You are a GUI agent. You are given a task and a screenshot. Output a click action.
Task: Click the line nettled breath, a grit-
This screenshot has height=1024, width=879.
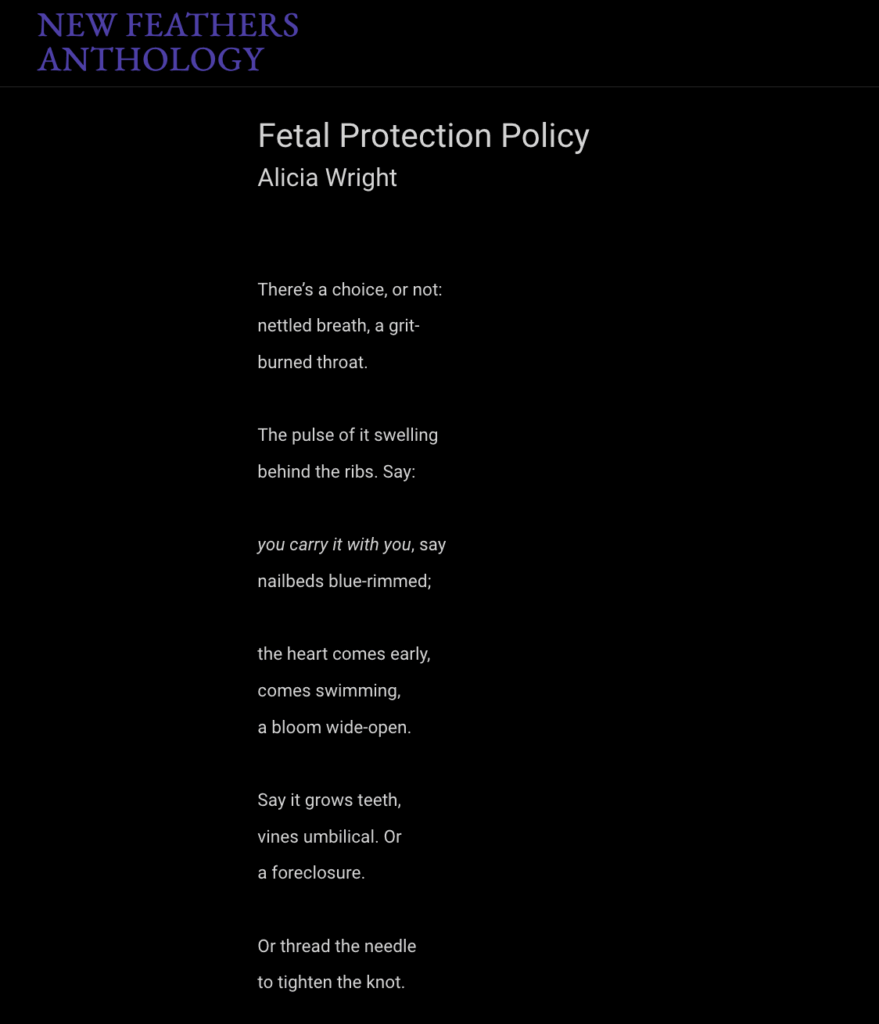pyautogui.click(x=338, y=326)
